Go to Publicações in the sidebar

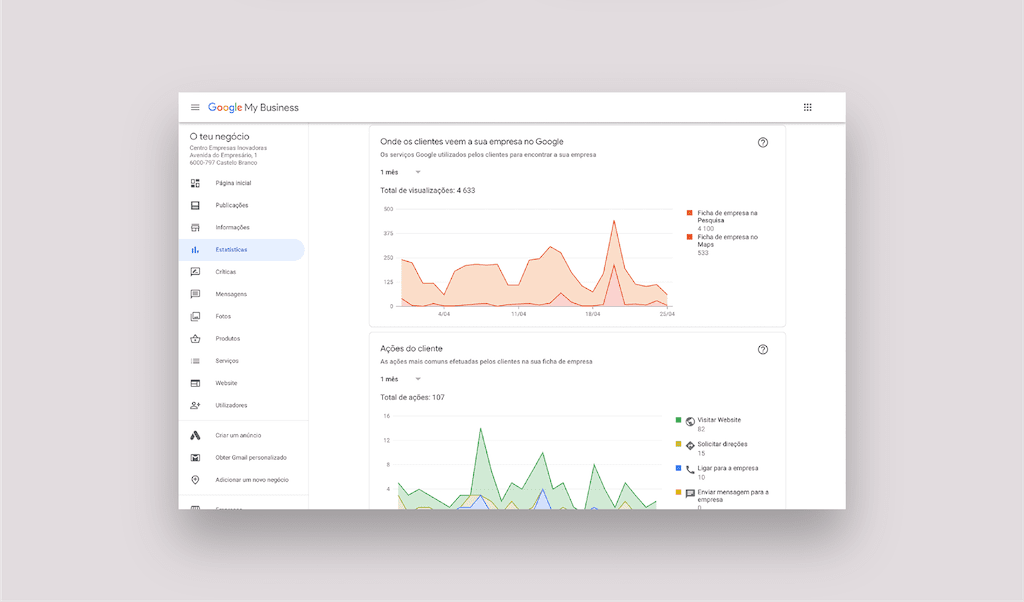tap(232, 205)
